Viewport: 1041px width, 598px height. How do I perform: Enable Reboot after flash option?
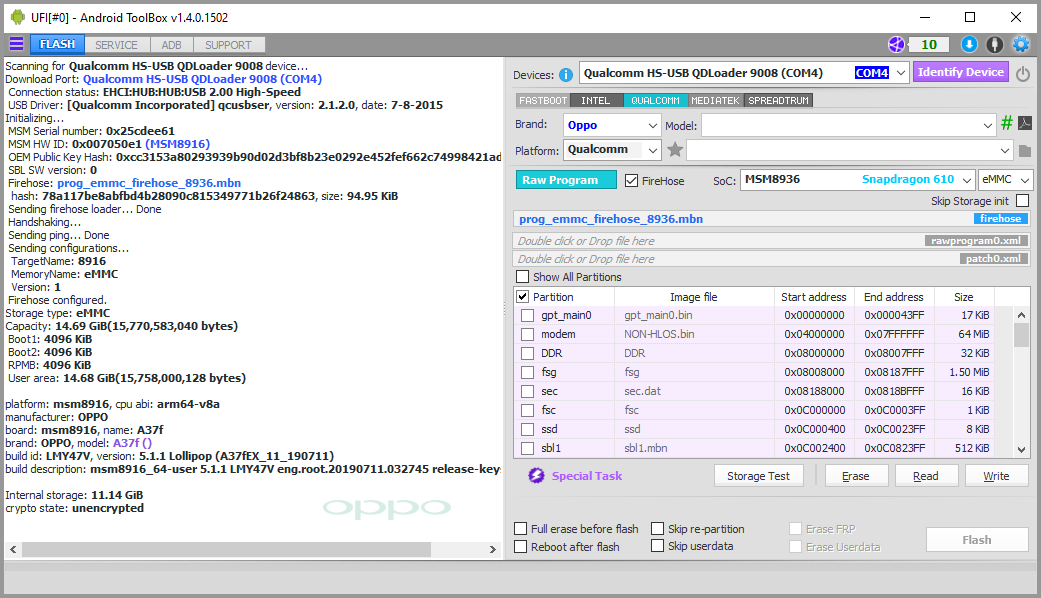[520, 547]
